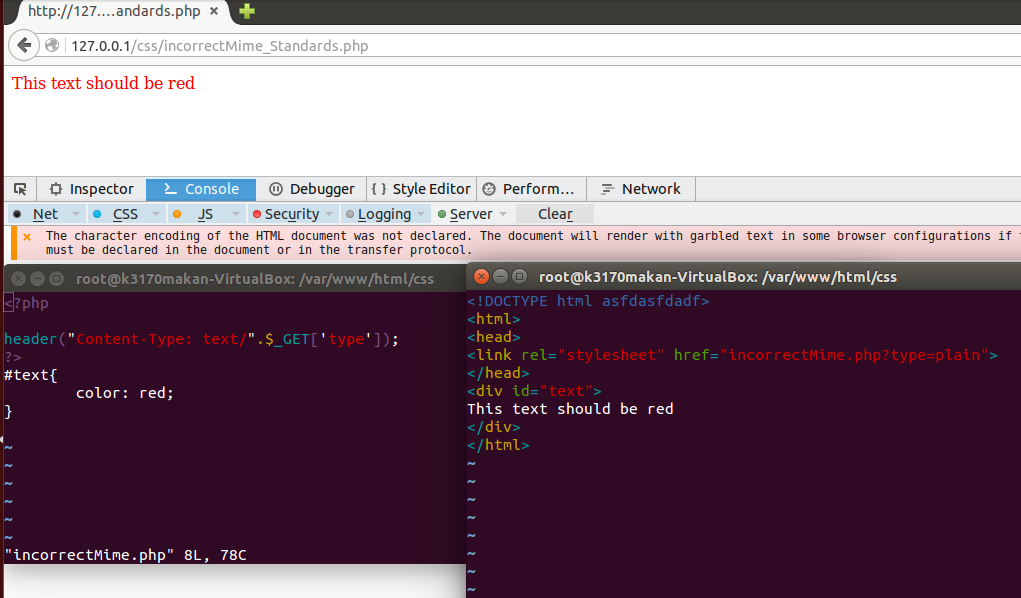The image size is (1021, 598).
Task: Click the Debugger pause icon
Action: click(274, 189)
